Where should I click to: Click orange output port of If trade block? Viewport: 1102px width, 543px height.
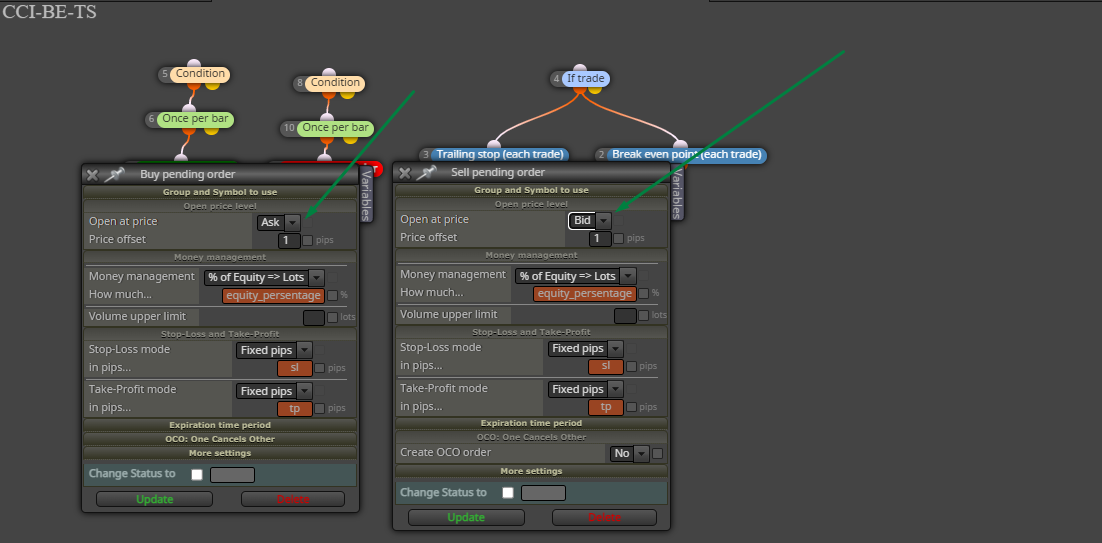tap(580, 90)
